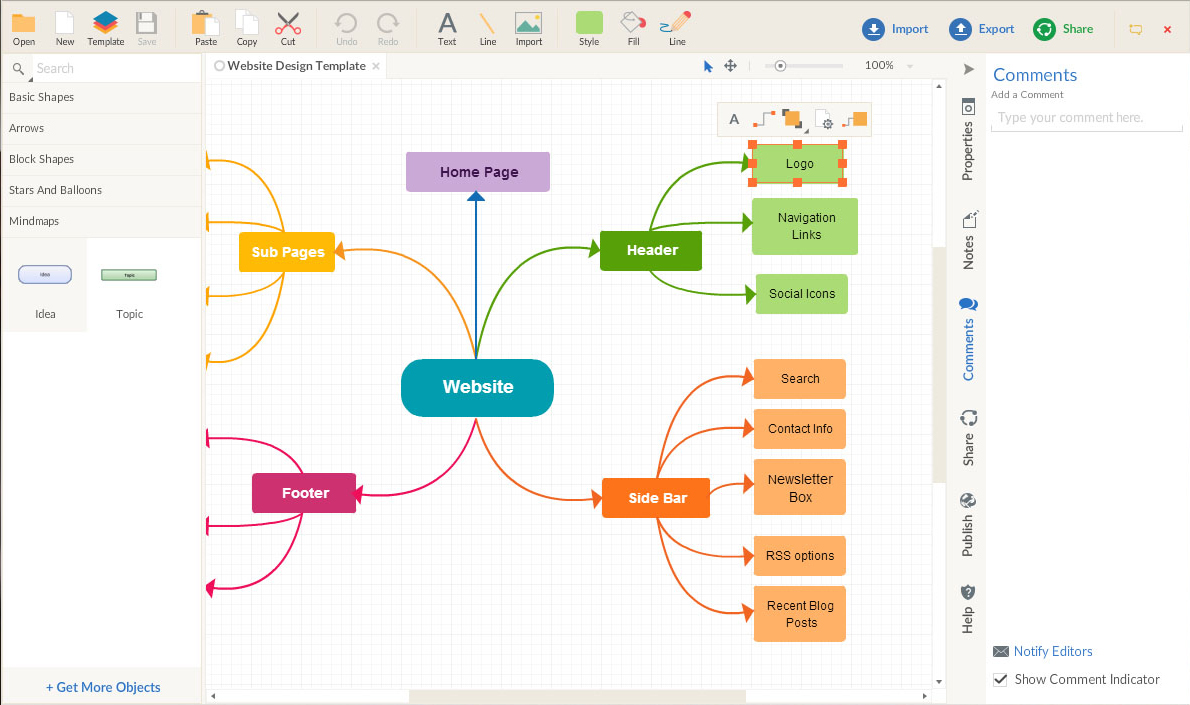Click the Import image icon in toolbar
The image size is (1190, 705).
[x=528, y=24]
